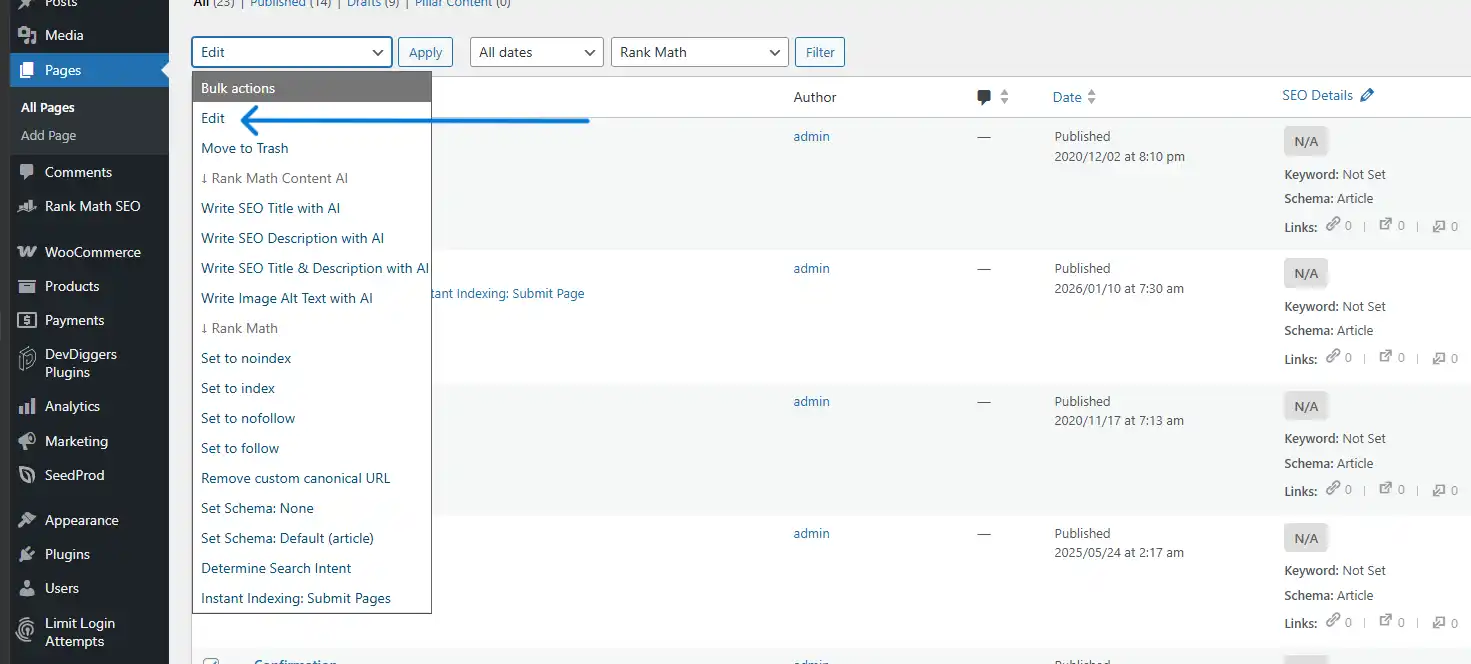Select the Bulk actions heading option
This screenshot has width=1471, height=664.
(312, 88)
